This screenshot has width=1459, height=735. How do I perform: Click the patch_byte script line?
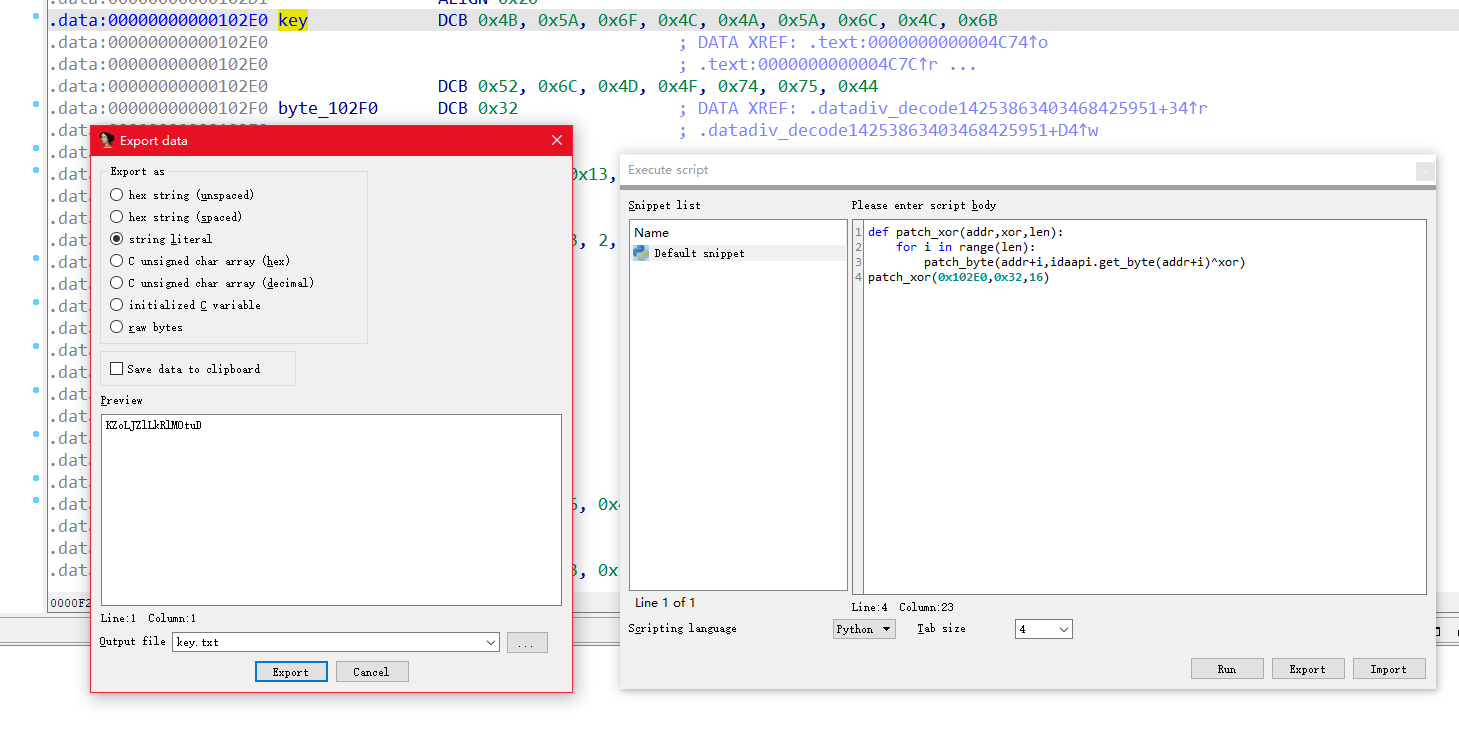[x=1084, y=262]
